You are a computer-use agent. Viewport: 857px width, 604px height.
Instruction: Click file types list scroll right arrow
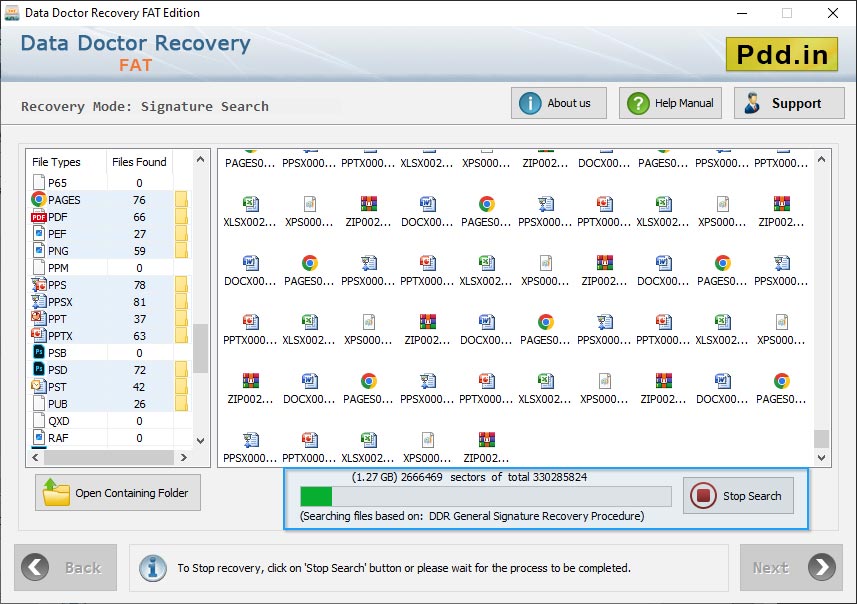pos(184,457)
